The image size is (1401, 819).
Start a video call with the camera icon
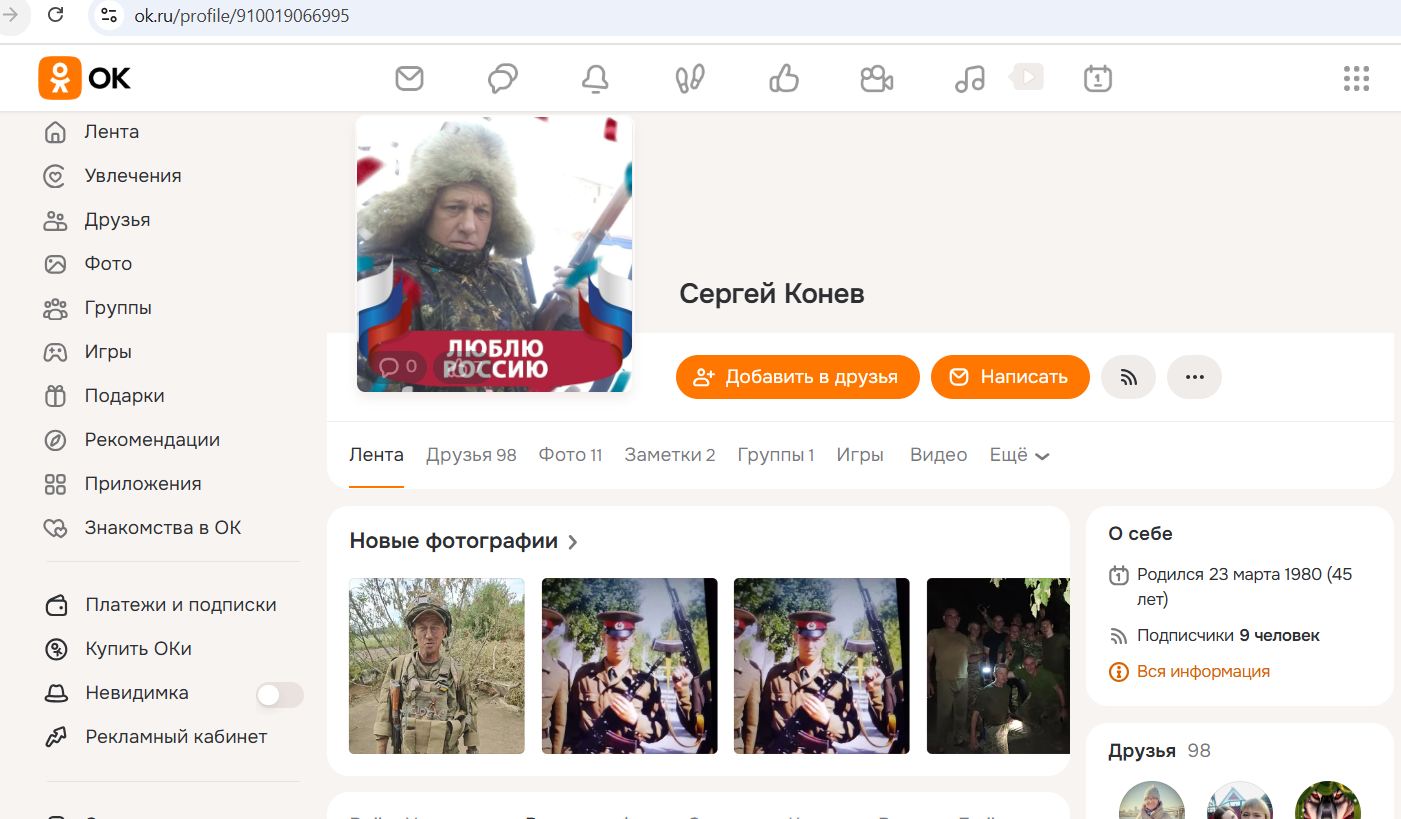pyautogui.click(x=876, y=77)
